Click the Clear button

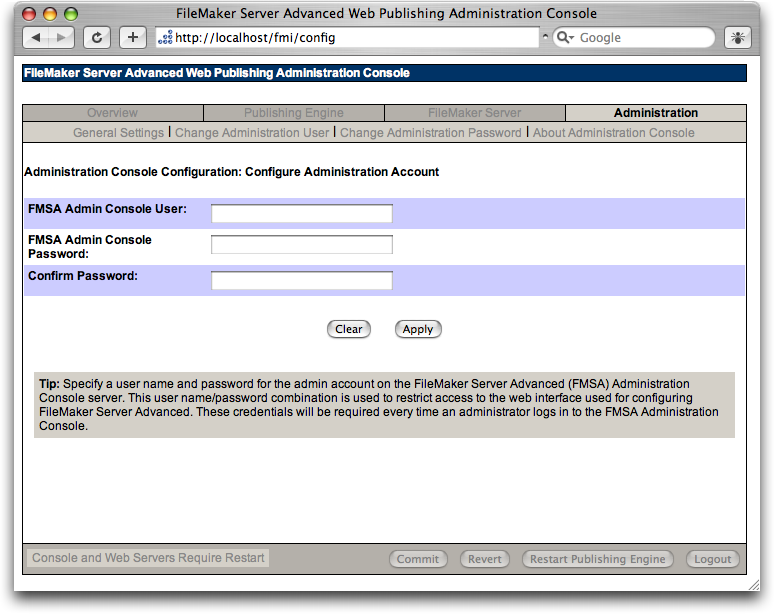pyautogui.click(x=348, y=329)
